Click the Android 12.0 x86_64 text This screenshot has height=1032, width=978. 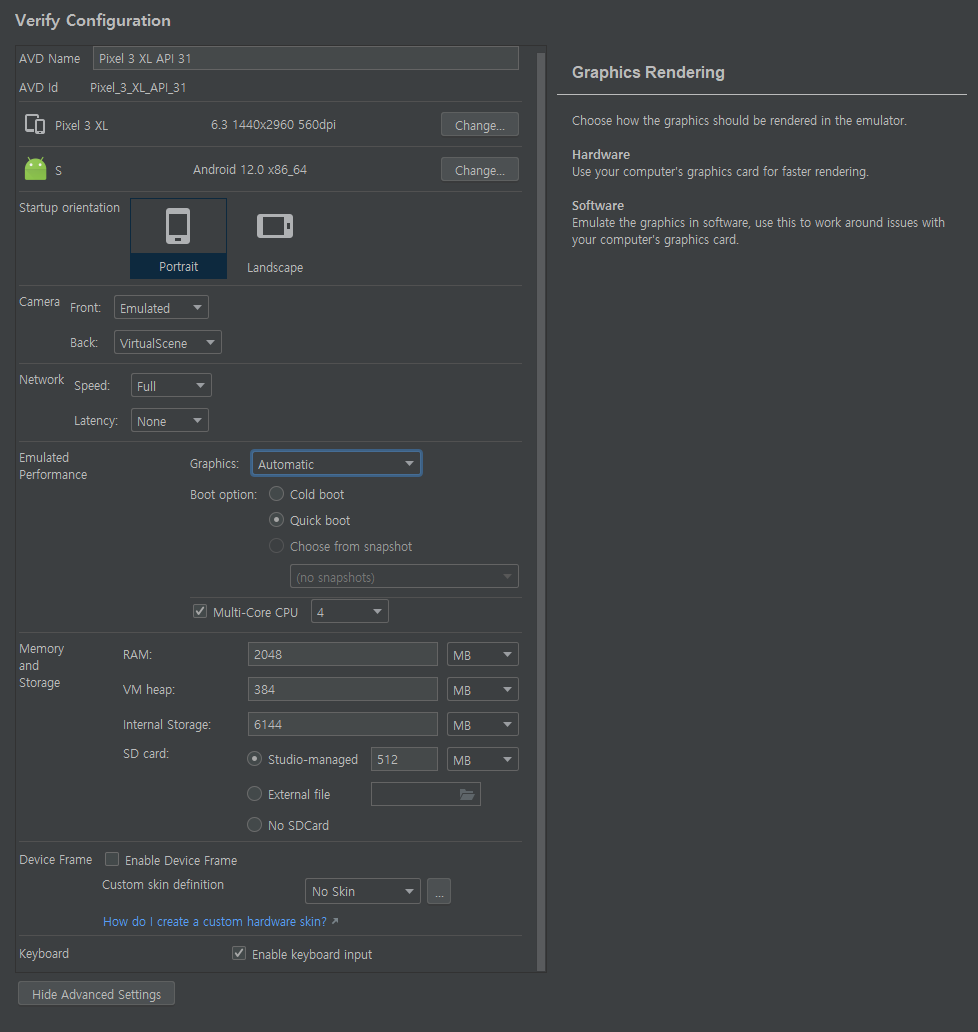pyautogui.click(x=250, y=169)
